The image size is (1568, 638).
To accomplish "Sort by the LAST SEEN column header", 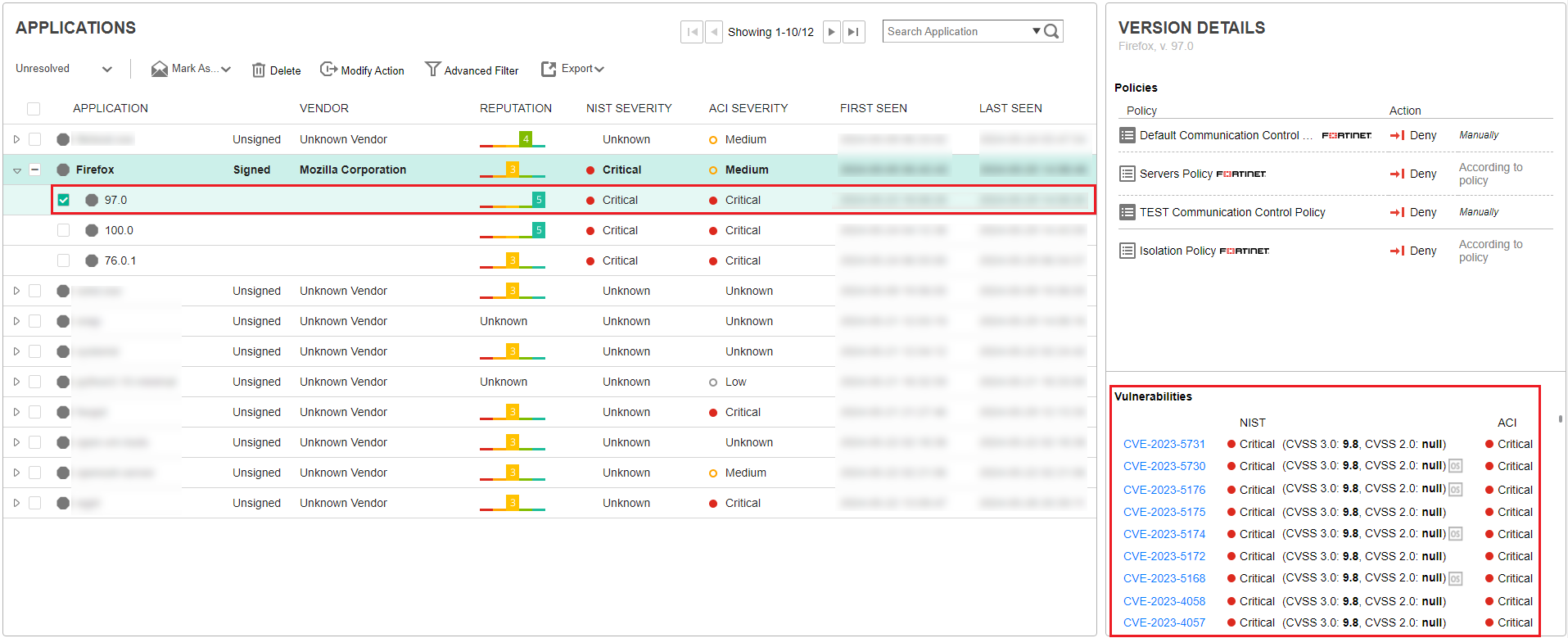I will (x=1010, y=108).
